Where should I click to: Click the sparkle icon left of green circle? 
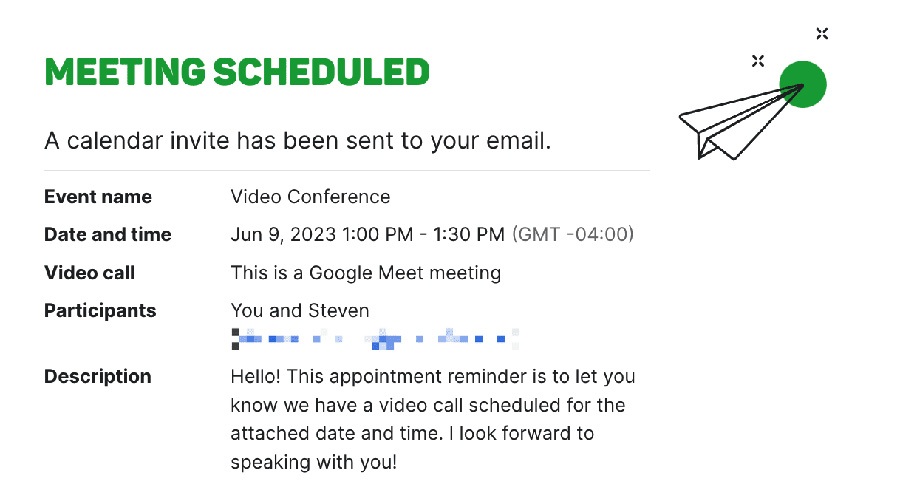click(x=758, y=61)
